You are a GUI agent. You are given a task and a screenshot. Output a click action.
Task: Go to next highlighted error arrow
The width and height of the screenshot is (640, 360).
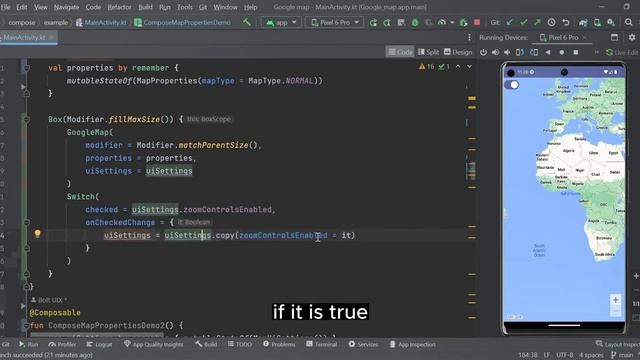(x=469, y=67)
